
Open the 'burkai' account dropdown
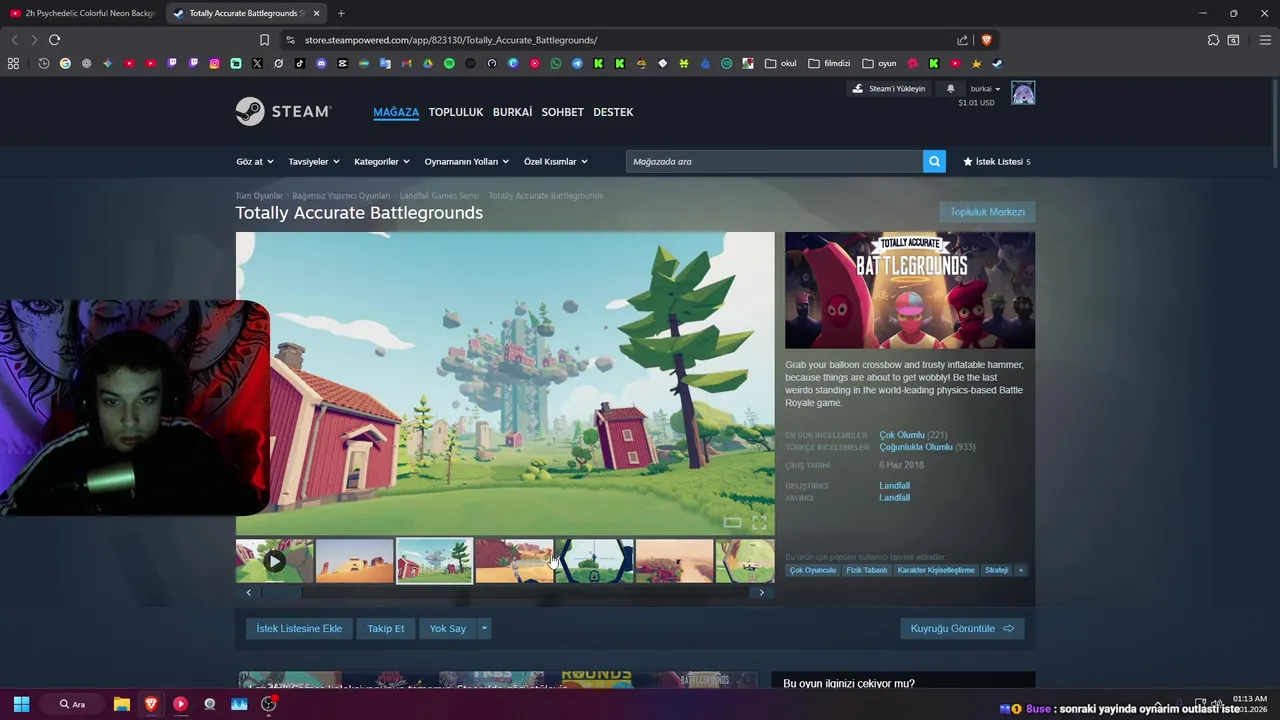click(x=985, y=88)
